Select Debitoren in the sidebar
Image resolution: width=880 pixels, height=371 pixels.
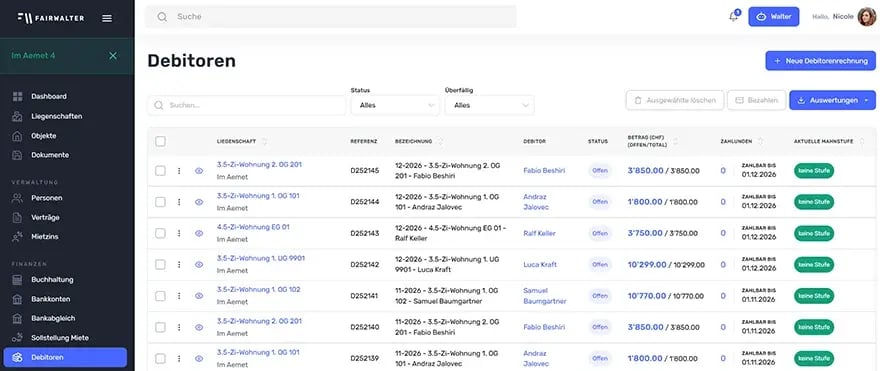[x=65, y=358]
